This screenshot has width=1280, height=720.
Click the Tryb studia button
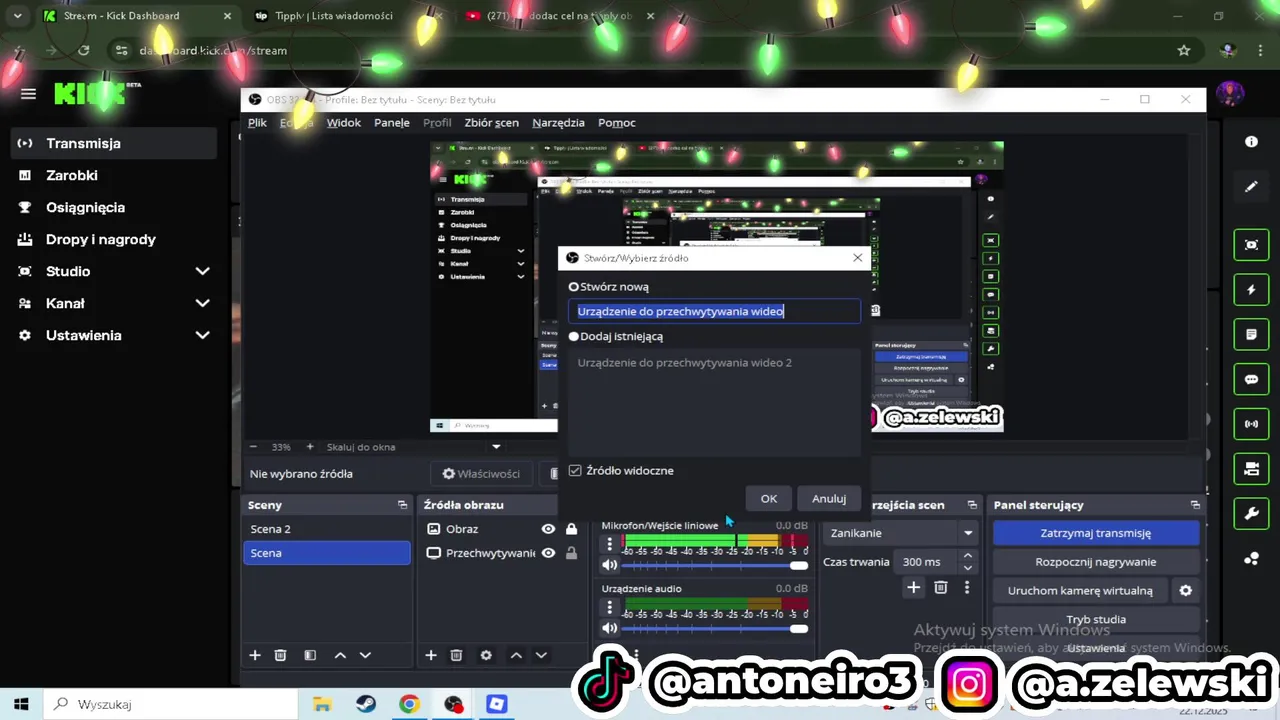click(x=1095, y=619)
